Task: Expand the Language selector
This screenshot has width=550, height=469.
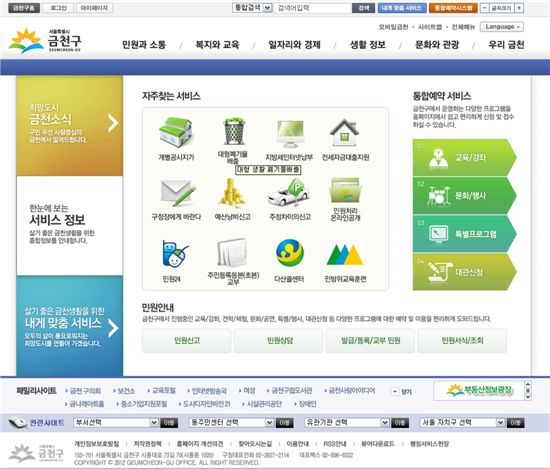Action: (x=502, y=27)
